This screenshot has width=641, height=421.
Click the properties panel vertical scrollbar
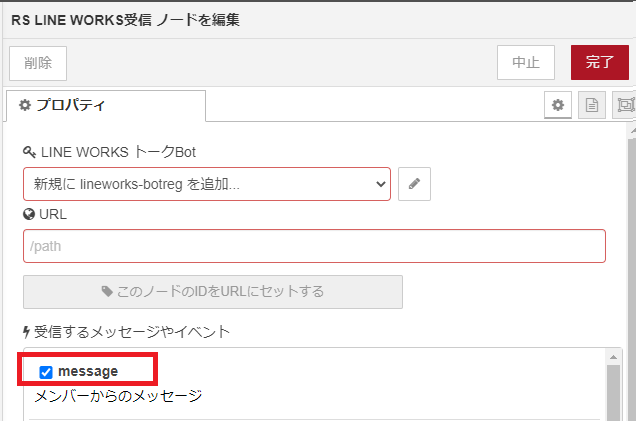point(632,278)
